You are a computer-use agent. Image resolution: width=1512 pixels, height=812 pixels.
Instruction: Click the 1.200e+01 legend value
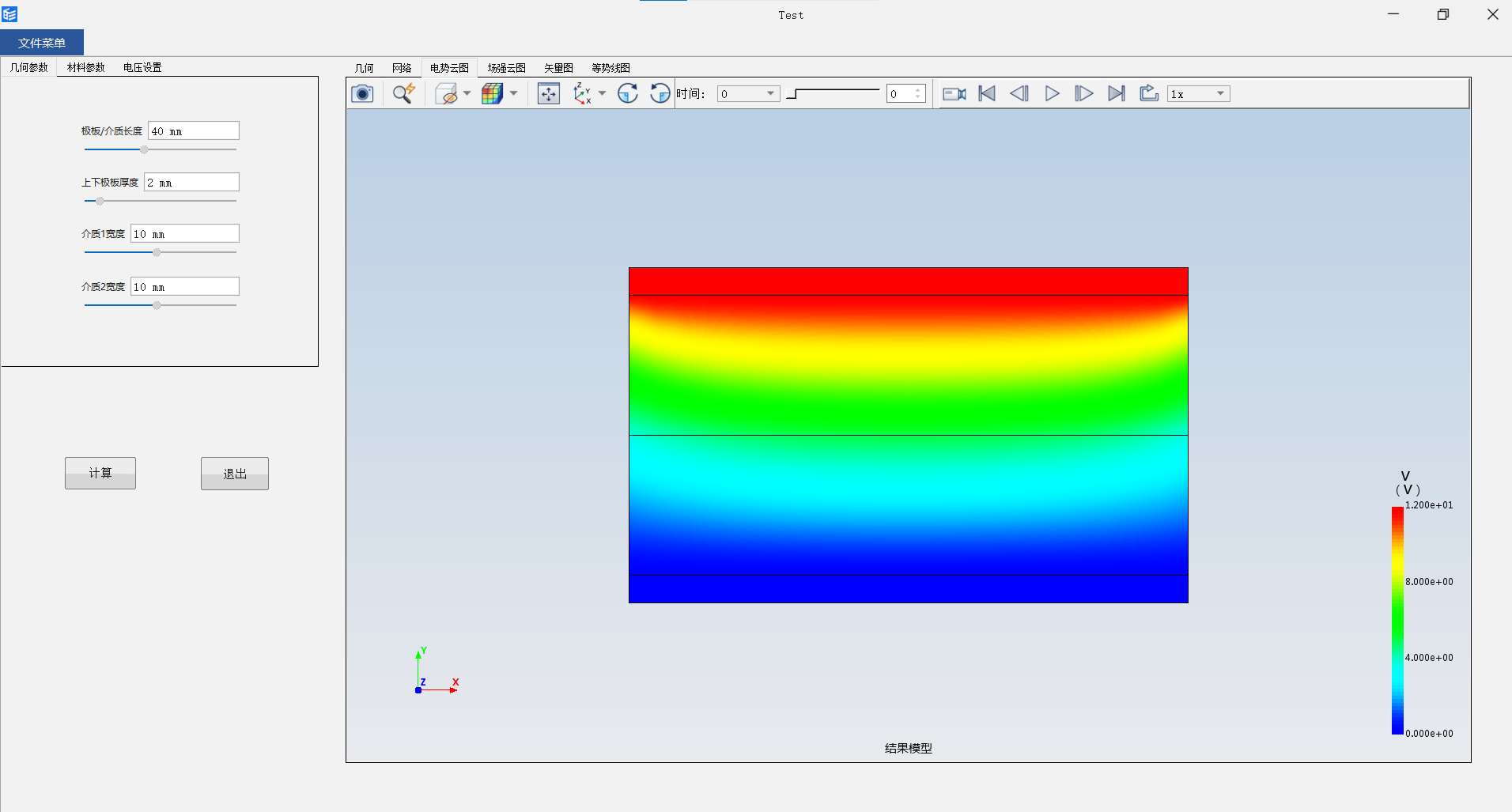(1429, 505)
